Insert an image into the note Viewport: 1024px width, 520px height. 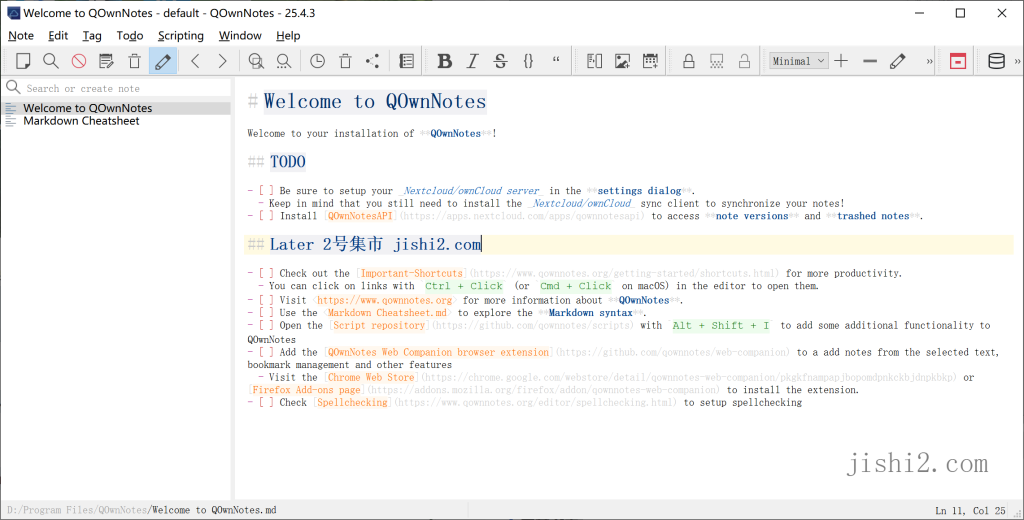622,61
